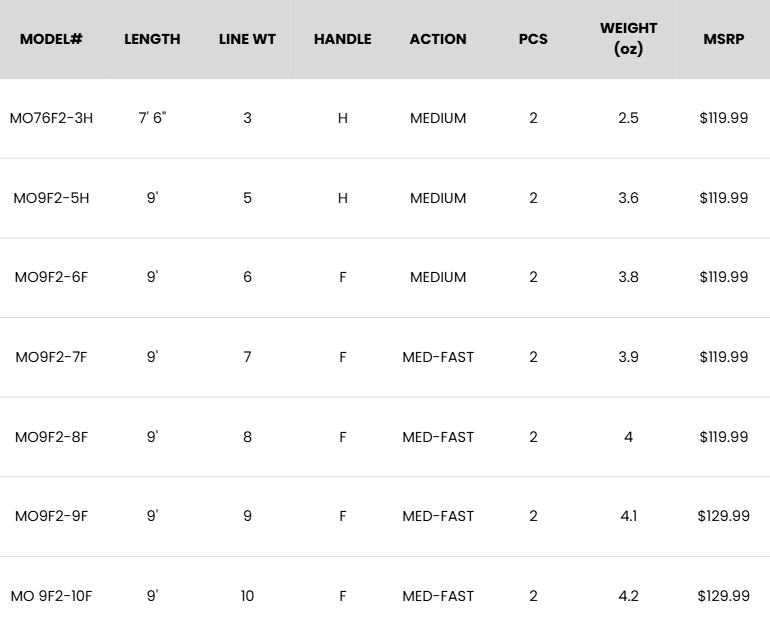Click MED-FAST action in MO9F2-7F row
Image resolution: width=770 pixels, height=634 pixels.
point(438,357)
